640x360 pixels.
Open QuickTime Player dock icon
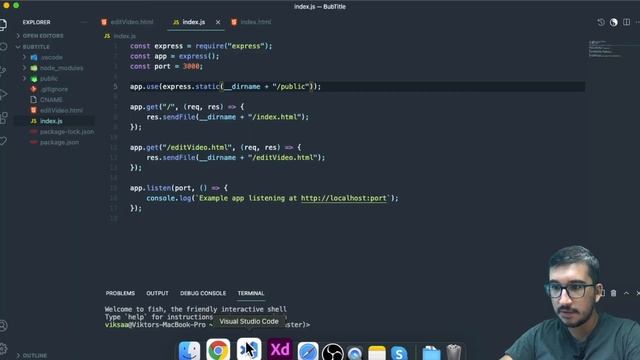(x=355, y=353)
